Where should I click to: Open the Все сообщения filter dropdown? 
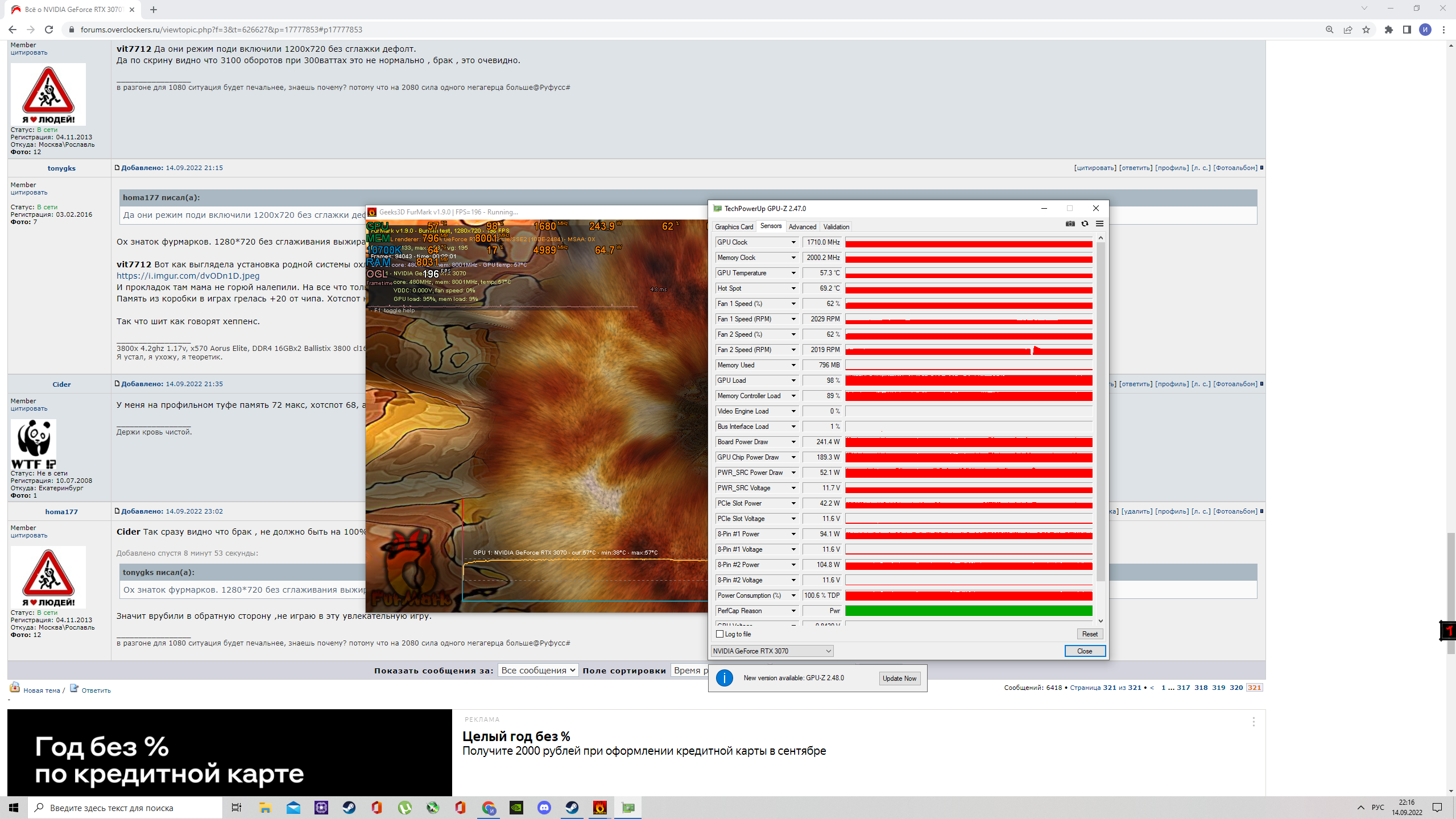pos(538,670)
